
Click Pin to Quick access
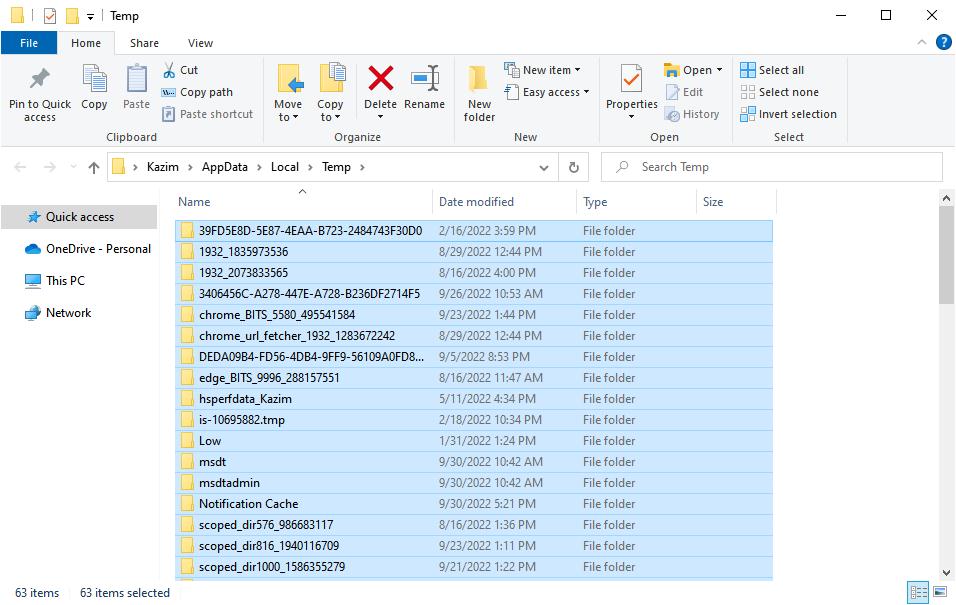click(x=39, y=91)
